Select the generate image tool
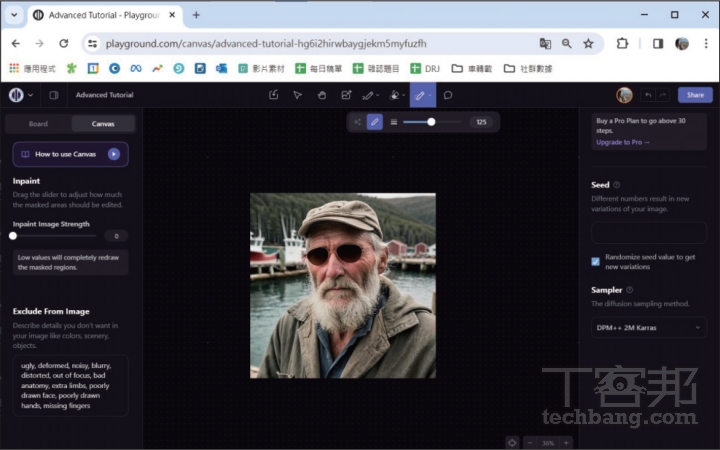 pos(346,95)
